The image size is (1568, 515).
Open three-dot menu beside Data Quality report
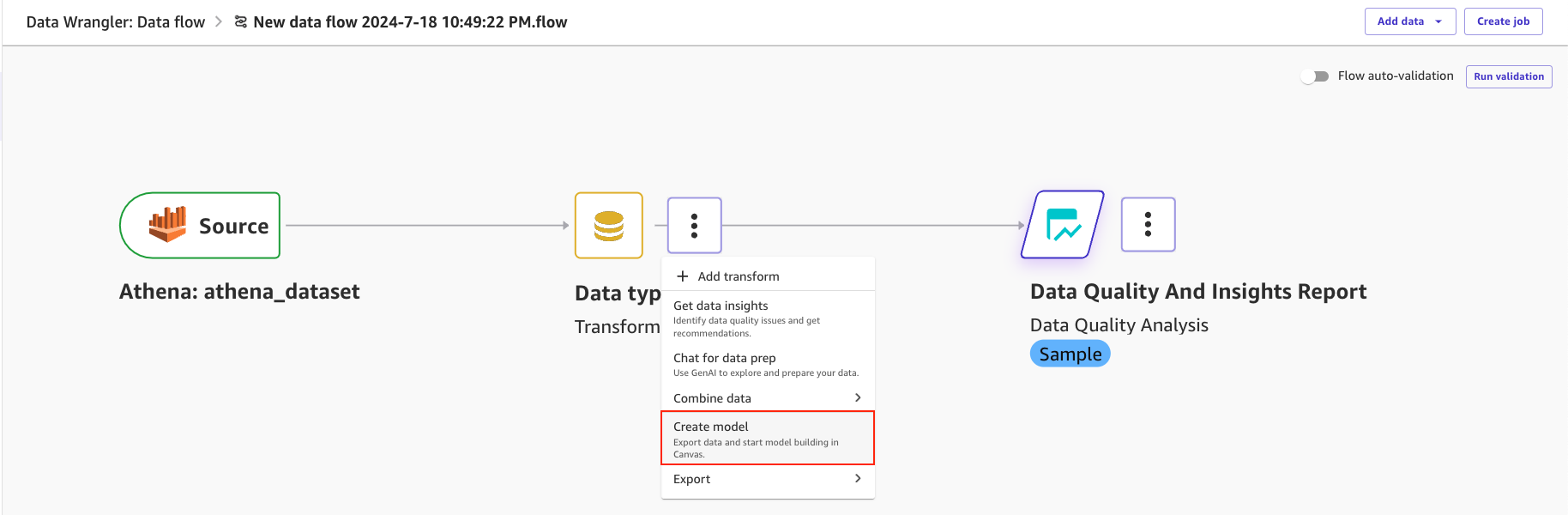click(x=1149, y=225)
